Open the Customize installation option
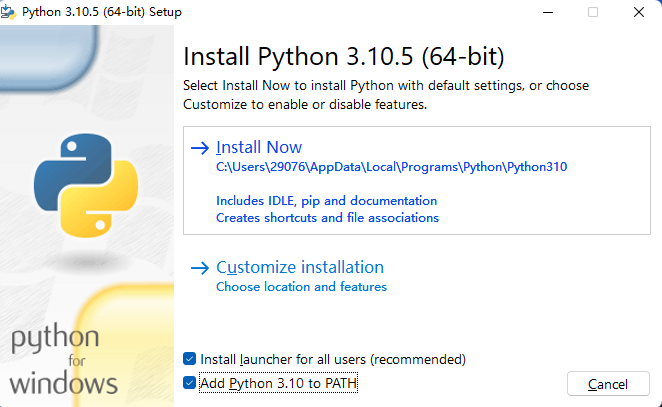Image resolution: width=662 pixels, height=407 pixels. point(300,268)
